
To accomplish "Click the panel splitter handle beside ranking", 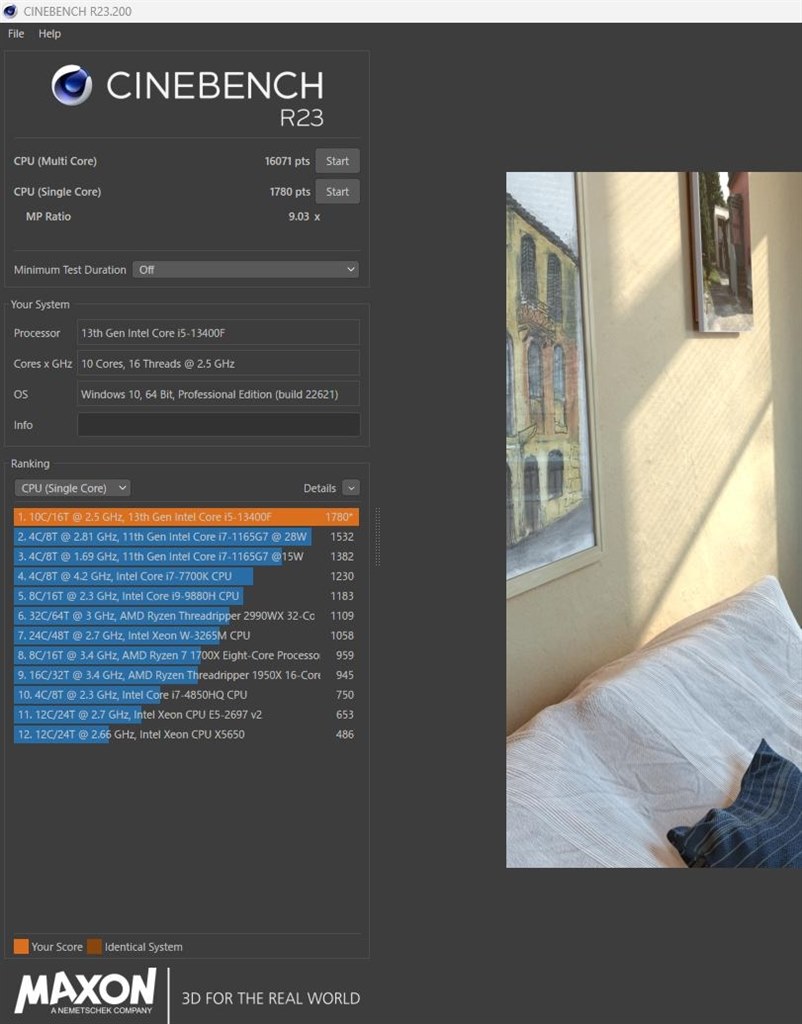I will (x=377, y=536).
